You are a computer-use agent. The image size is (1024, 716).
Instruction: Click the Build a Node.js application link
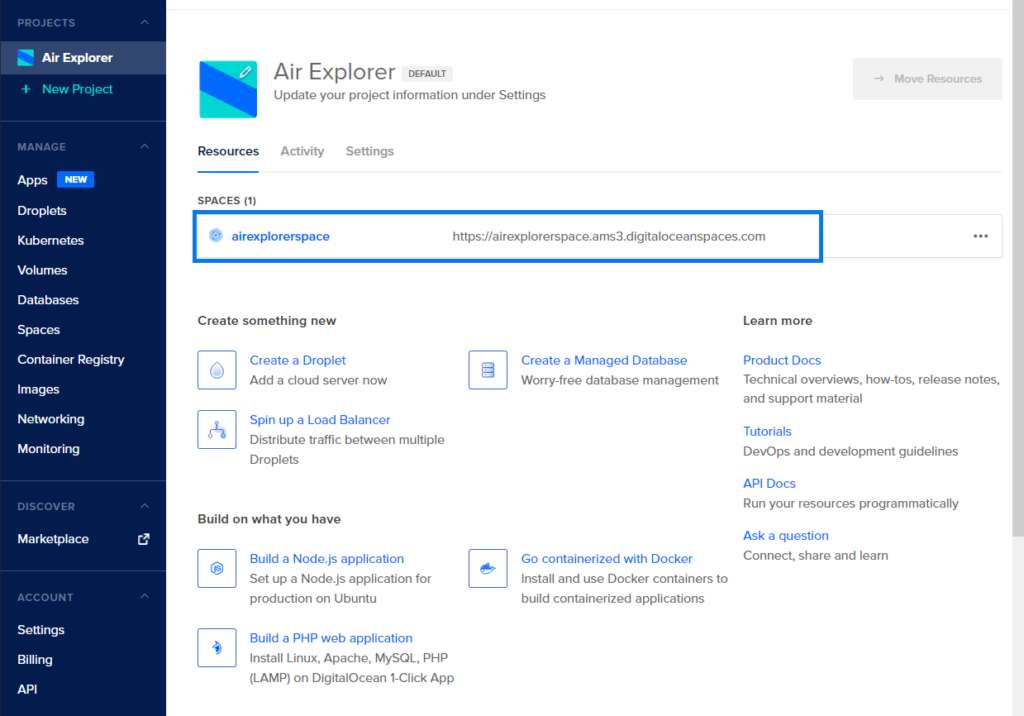point(327,559)
